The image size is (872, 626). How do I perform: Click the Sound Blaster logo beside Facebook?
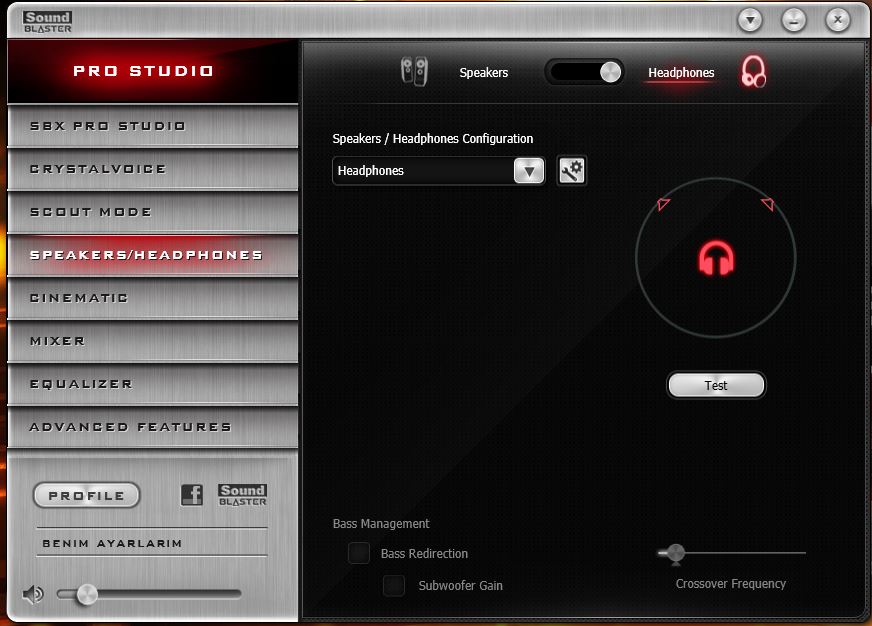(x=242, y=494)
